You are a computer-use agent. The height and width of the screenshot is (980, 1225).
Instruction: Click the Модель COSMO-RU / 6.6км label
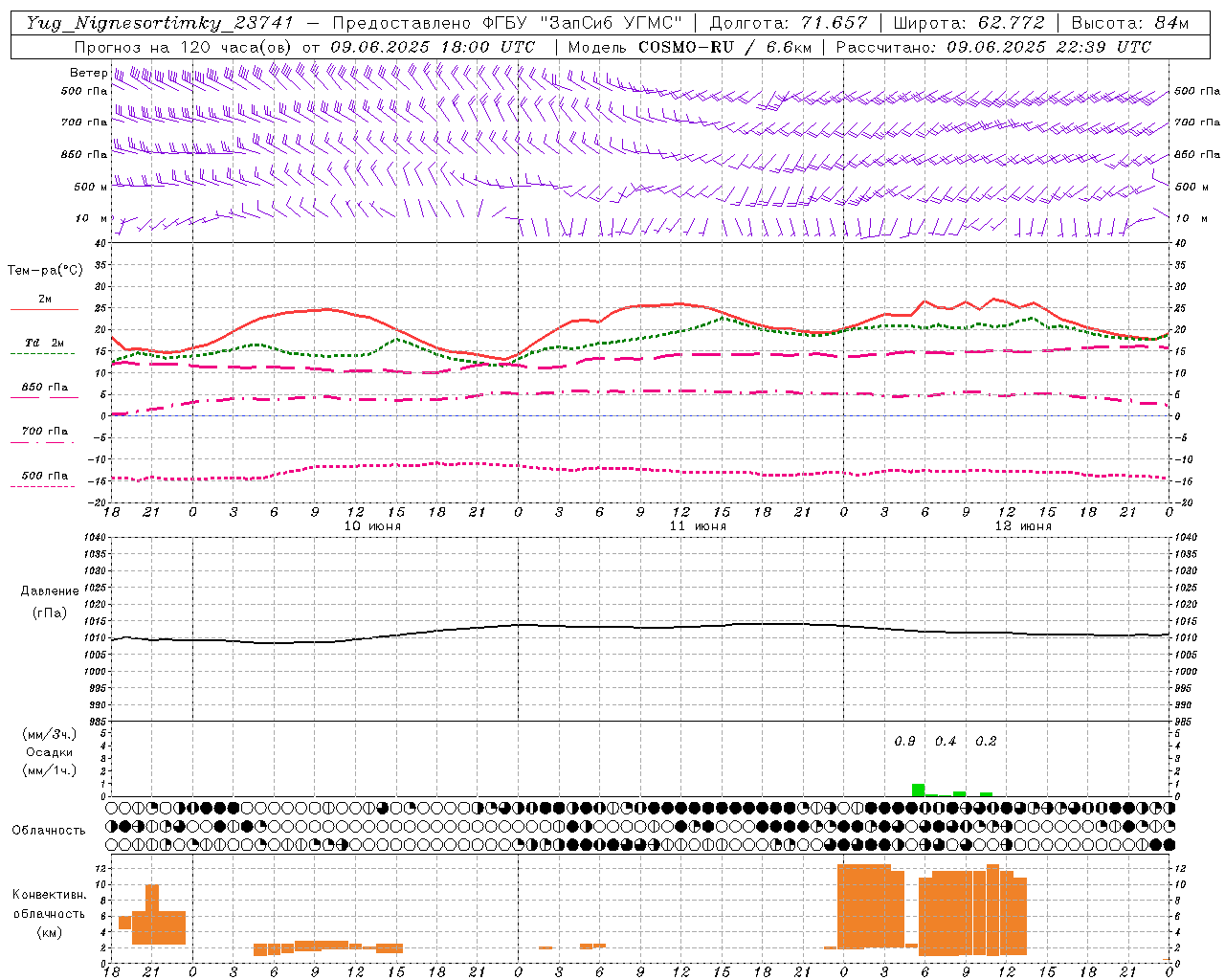tap(689, 47)
